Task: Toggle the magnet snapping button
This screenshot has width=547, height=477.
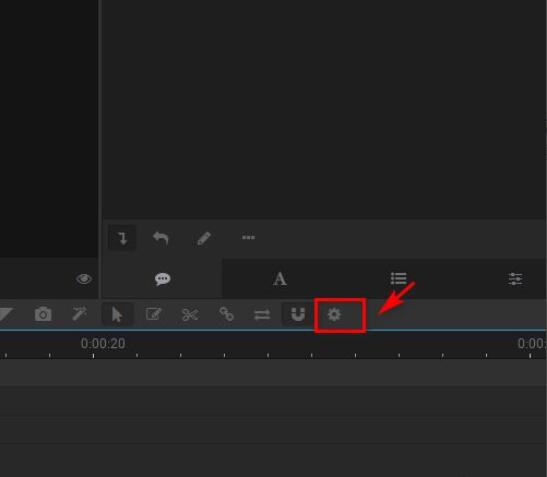Action: coord(297,314)
